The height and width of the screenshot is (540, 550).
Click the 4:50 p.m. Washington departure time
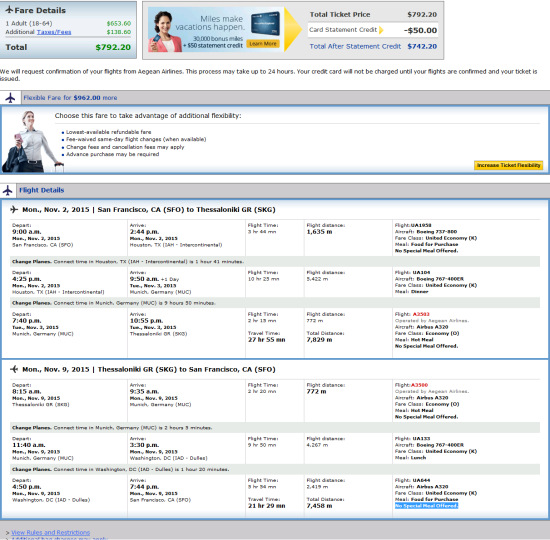pos(27,487)
